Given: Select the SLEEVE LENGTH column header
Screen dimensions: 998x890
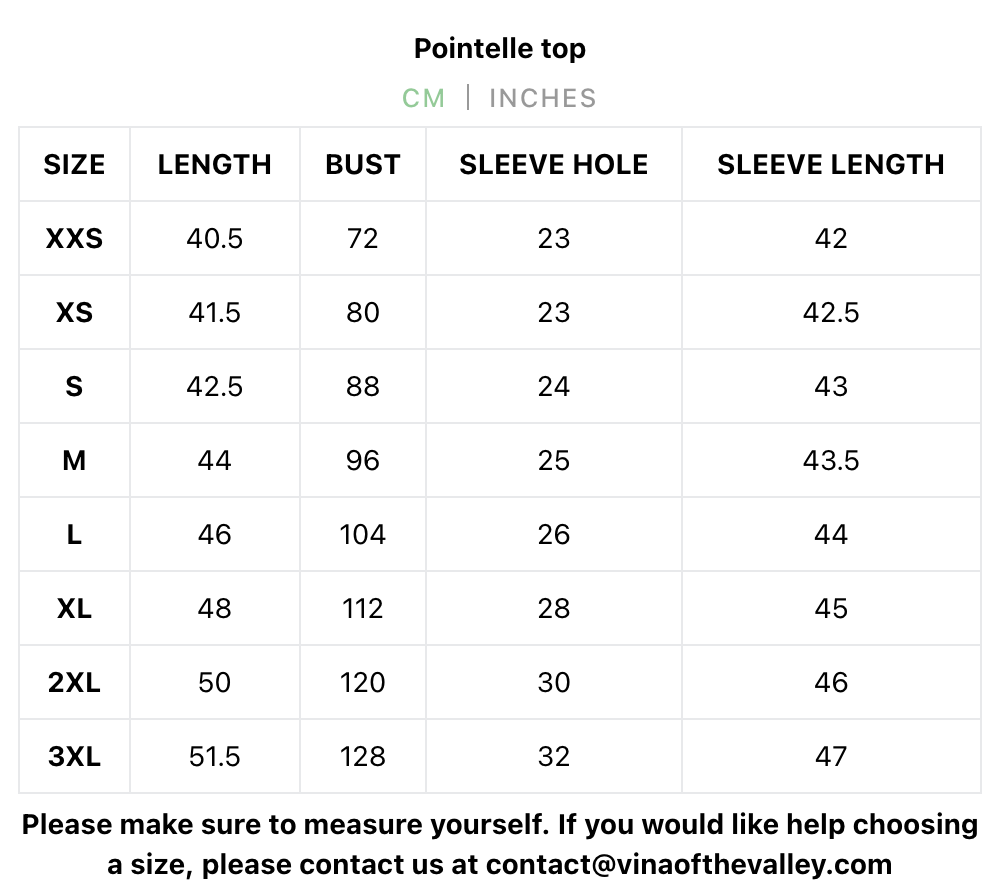Looking at the screenshot, I should point(830,165).
